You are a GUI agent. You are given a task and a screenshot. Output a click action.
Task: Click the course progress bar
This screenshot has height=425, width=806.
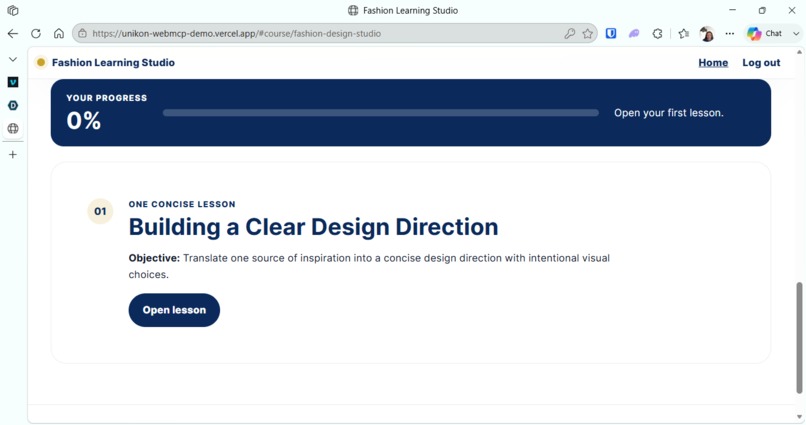380,113
